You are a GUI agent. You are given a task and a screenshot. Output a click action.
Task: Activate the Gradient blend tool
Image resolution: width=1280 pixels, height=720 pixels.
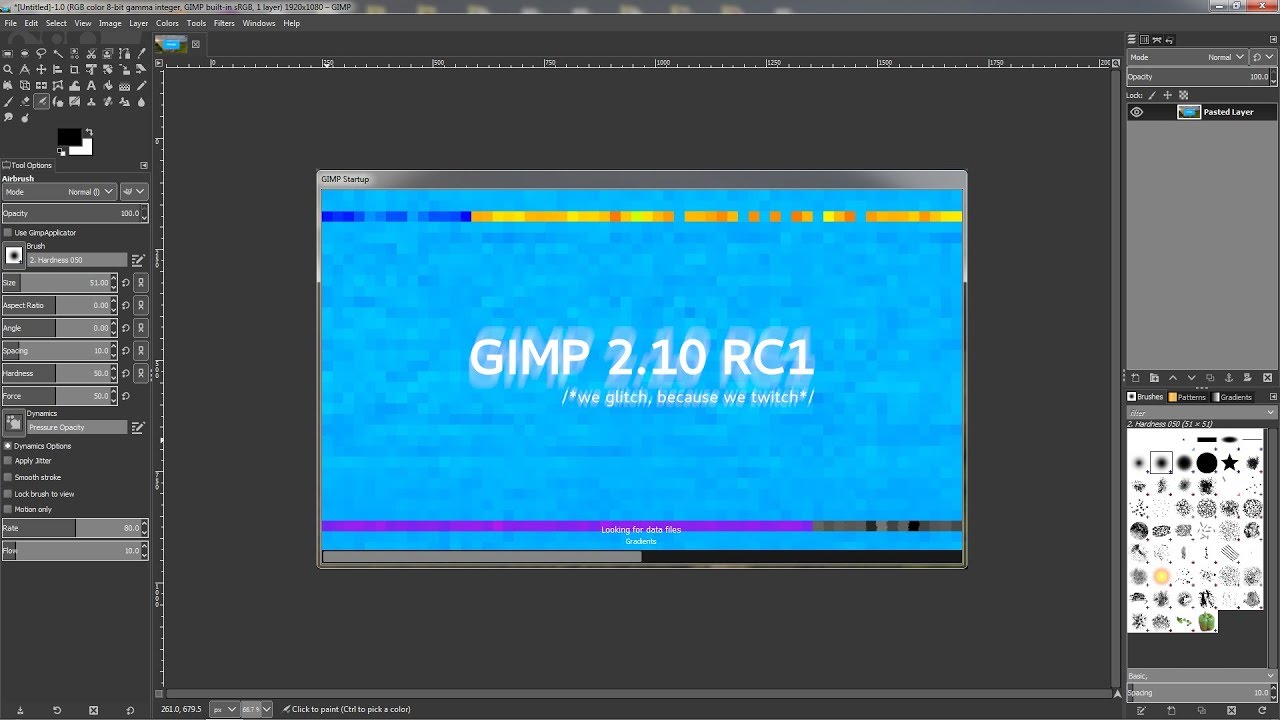pos(124,86)
